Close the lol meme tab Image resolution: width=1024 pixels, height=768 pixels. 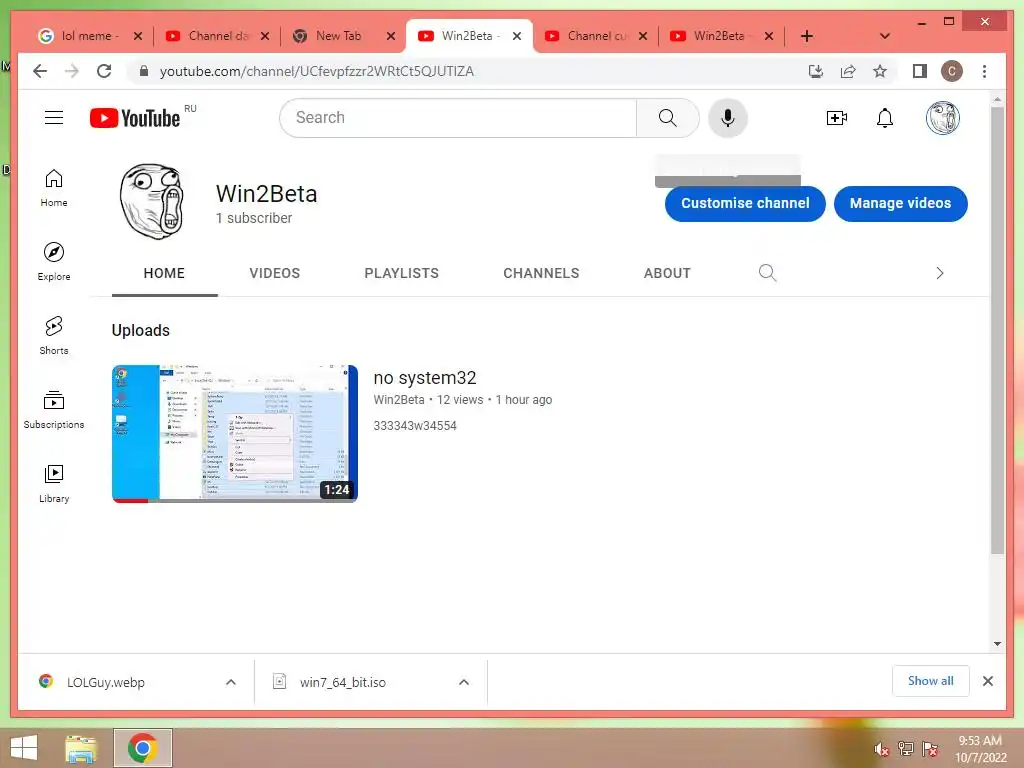tap(138, 36)
